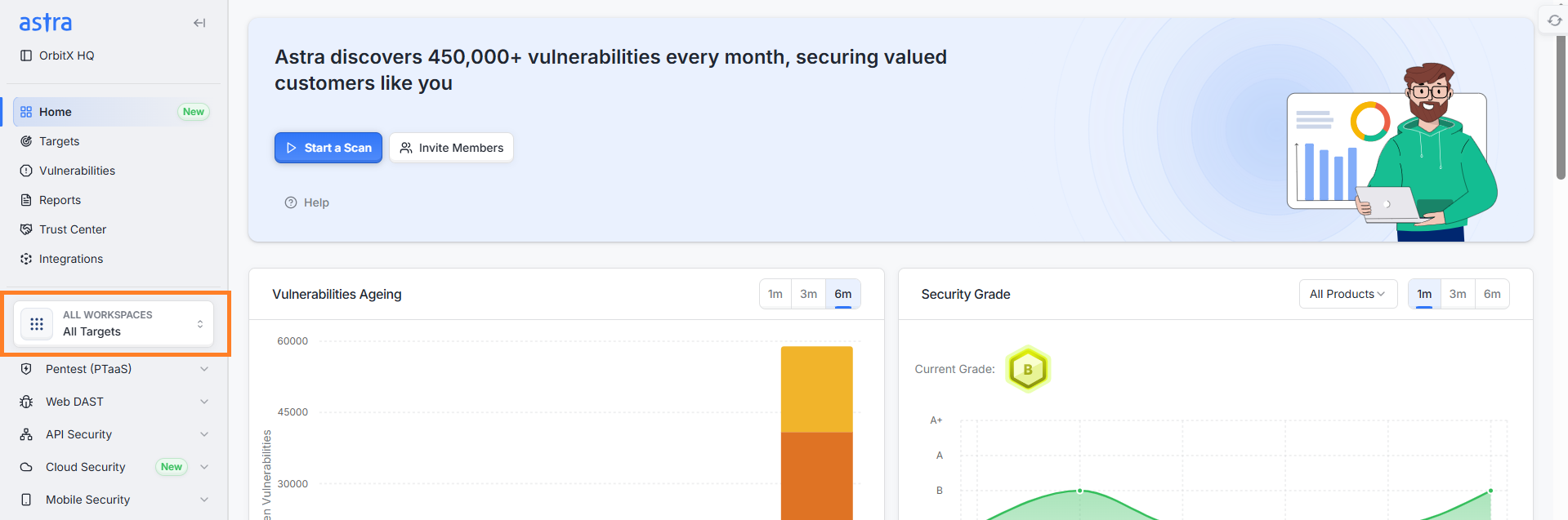Expand Cloud Security menu item
This screenshot has height=520, width=1568.
[x=114, y=467]
